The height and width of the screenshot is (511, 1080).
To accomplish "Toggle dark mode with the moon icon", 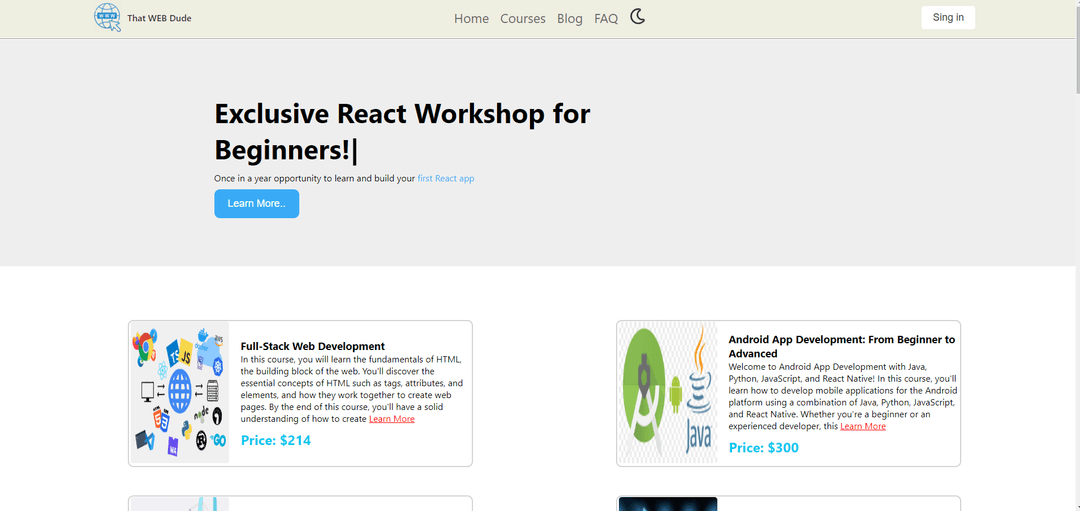I will click(637, 17).
